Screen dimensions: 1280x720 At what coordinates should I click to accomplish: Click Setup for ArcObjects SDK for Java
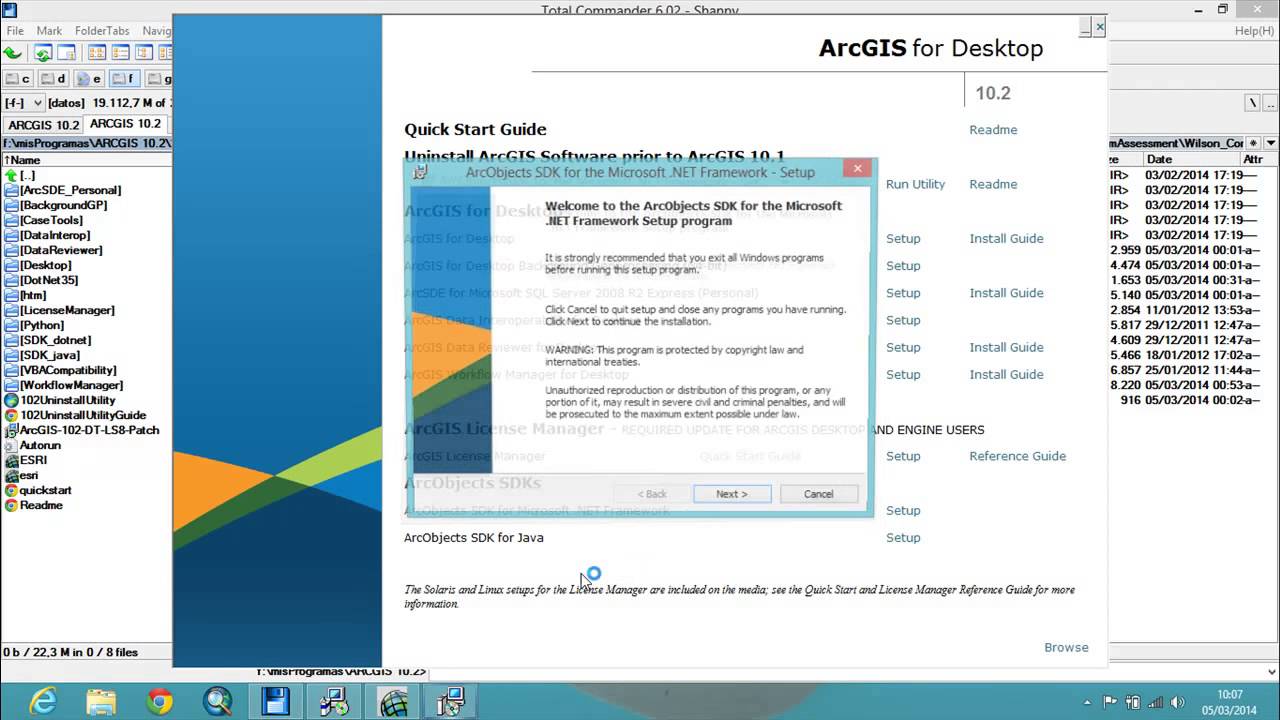[x=903, y=538]
